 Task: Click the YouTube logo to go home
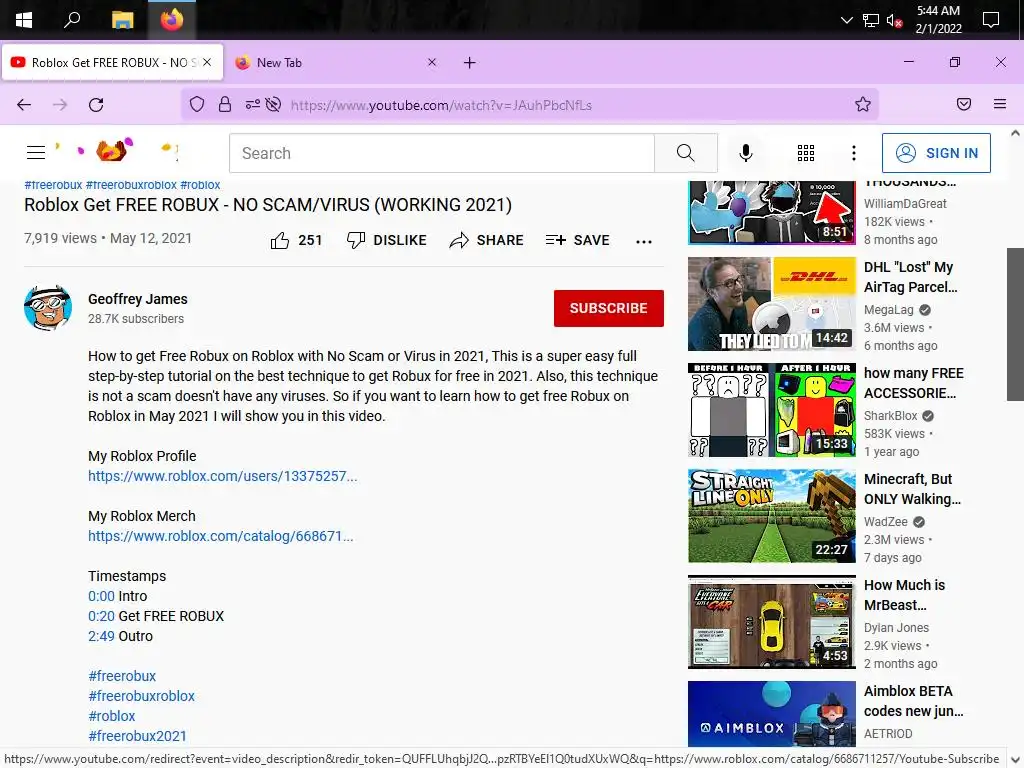click(118, 150)
